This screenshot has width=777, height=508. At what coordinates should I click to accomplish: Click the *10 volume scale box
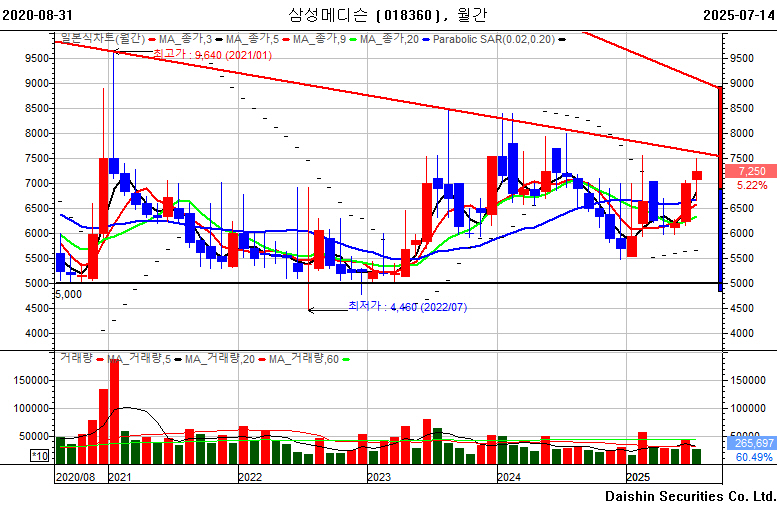coord(40,455)
